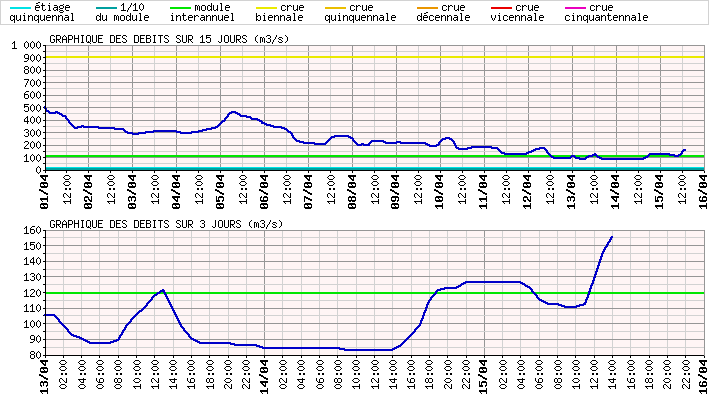Click the '300' y-axis value on 15-day chart
The height and width of the screenshot is (400, 709).
click(x=33, y=133)
